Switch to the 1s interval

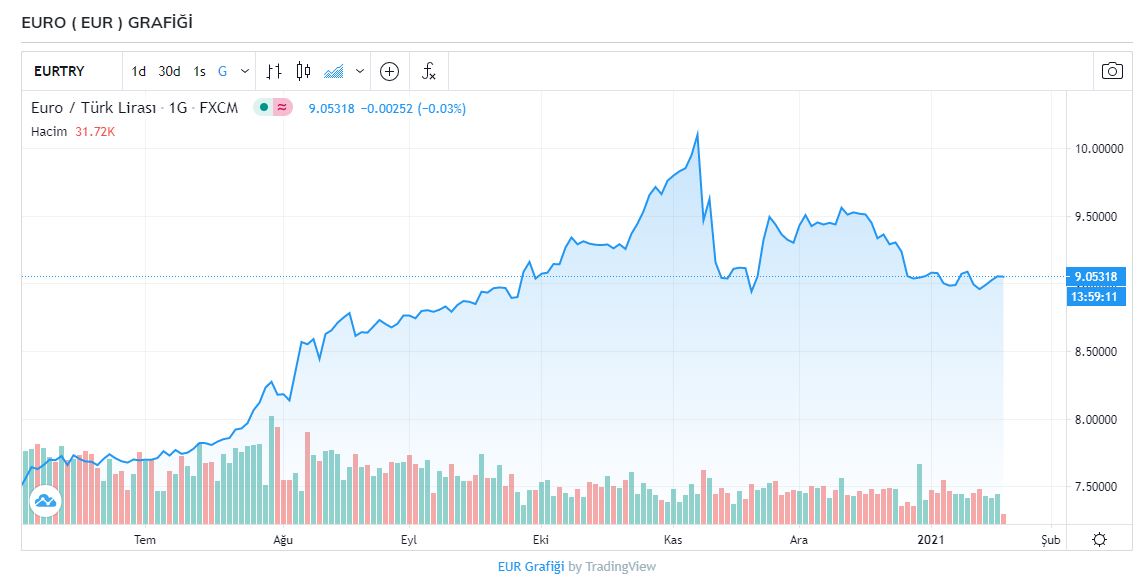coord(199,71)
